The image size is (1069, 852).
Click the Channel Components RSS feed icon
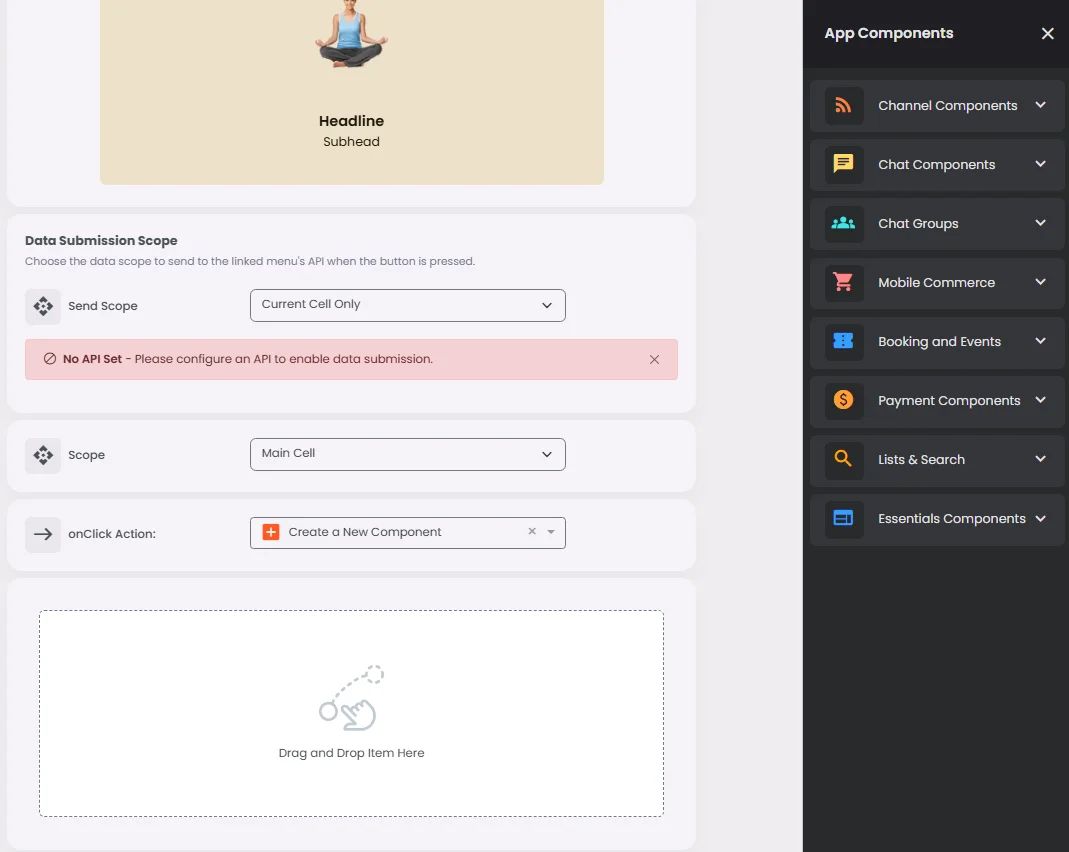click(x=843, y=106)
